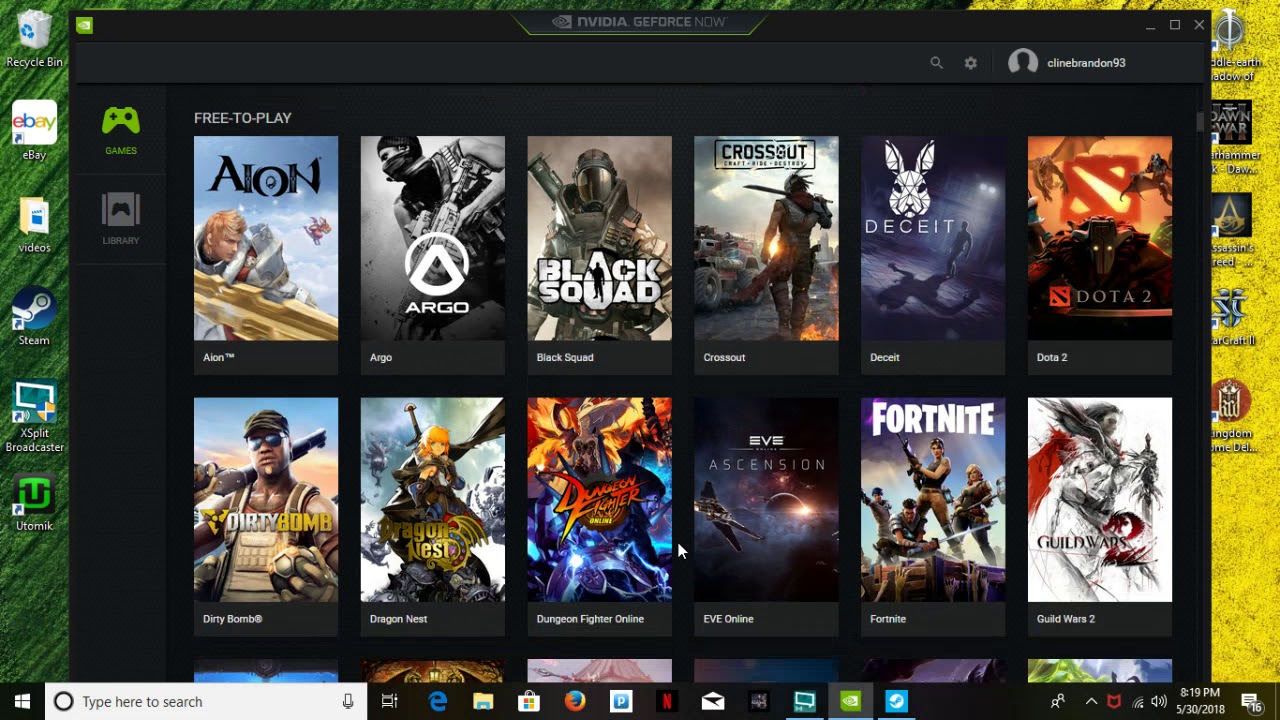This screenshot has height=720, width=1280.
Task: Open the XSplit Broadcaster desktop shortcut
Action: coord(34,418)
